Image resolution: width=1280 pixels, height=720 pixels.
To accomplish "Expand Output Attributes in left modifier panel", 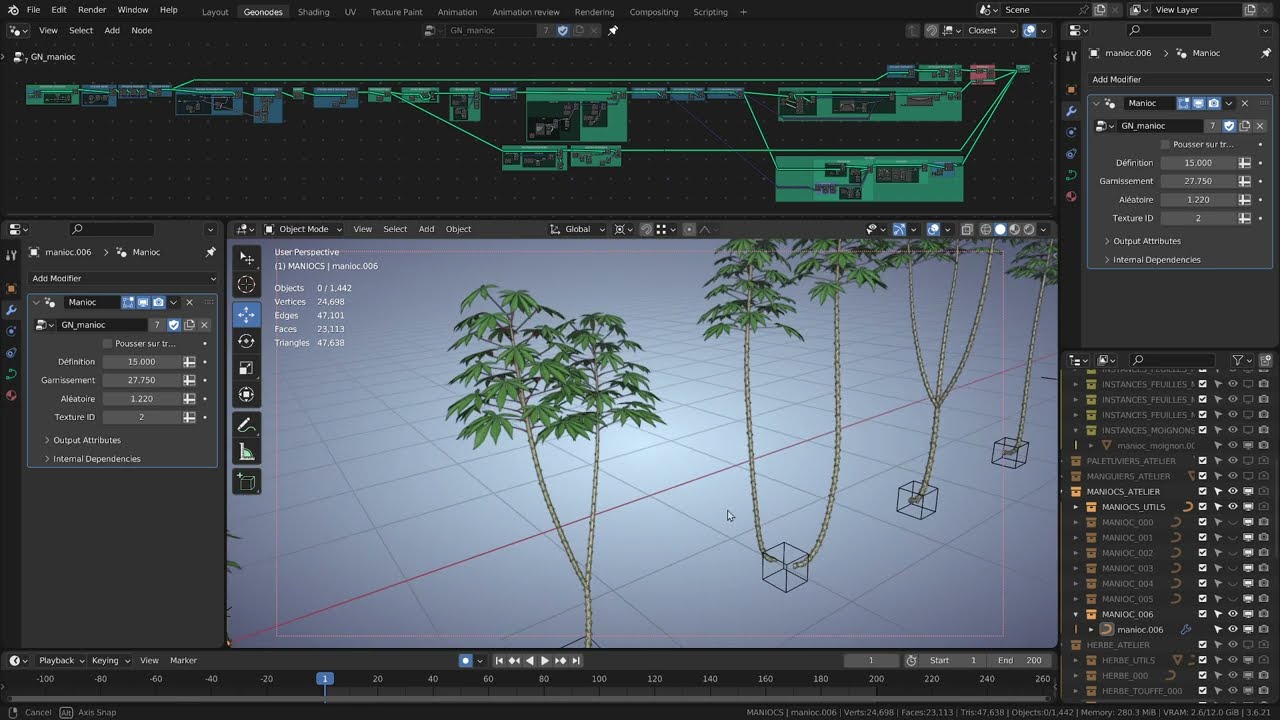I will 87,440.
